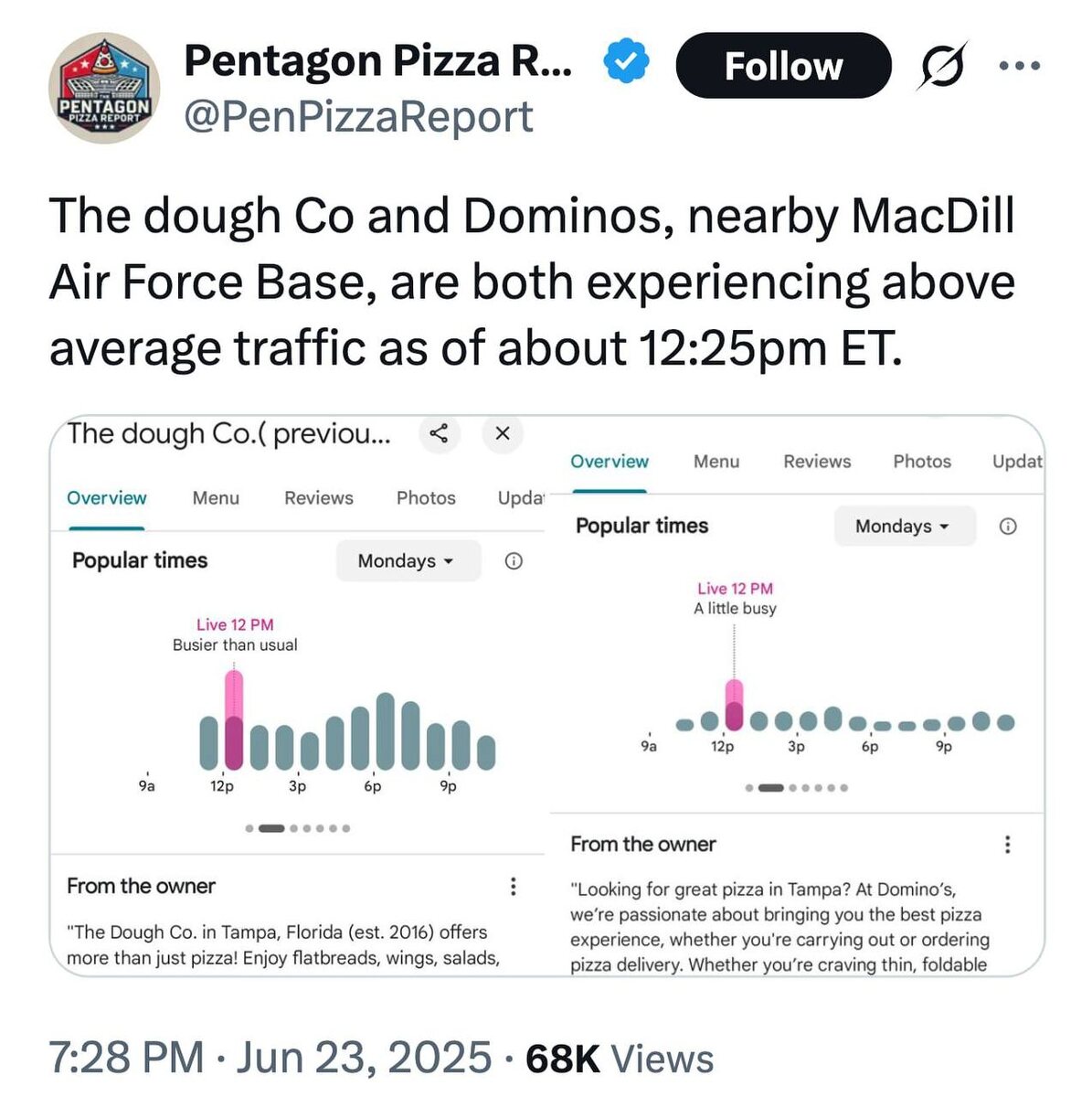Expand the left Mondays day dropdown
This screenshot has height=1097, width=1092.
tap(408, 560)
